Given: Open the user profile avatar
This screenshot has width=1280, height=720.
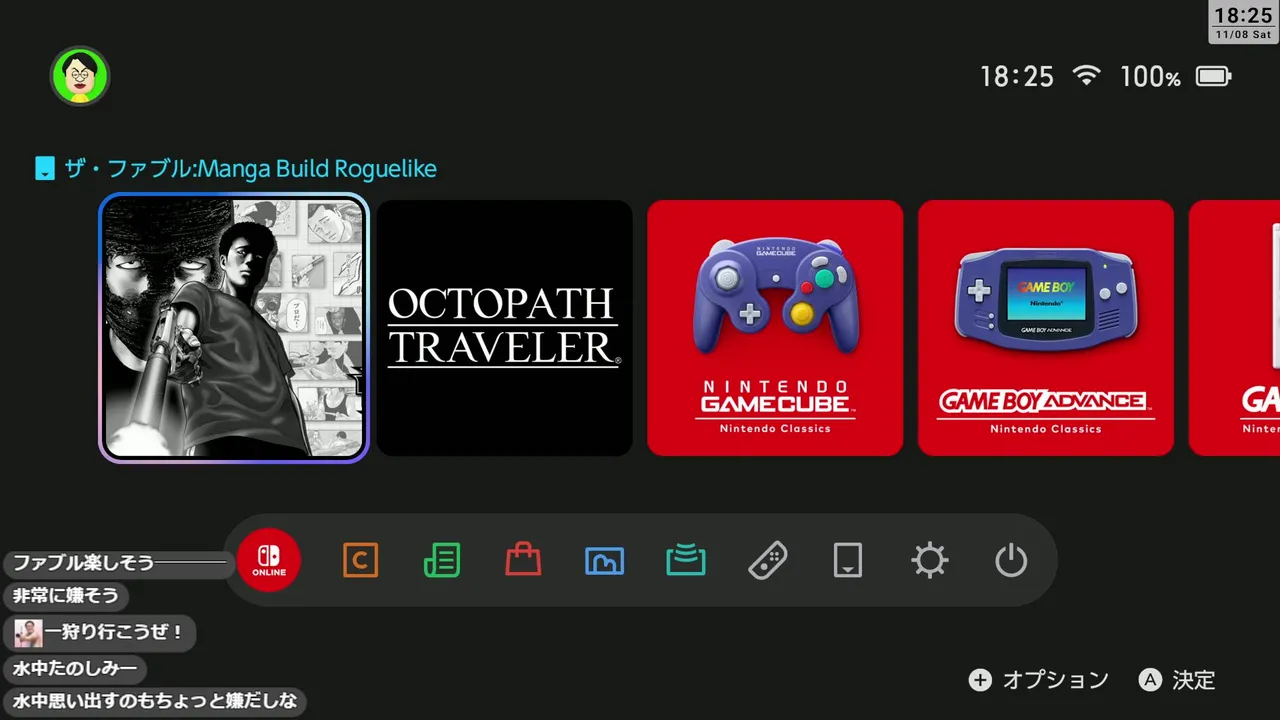Looking at the screenshot, I should [x=80, y=76].
